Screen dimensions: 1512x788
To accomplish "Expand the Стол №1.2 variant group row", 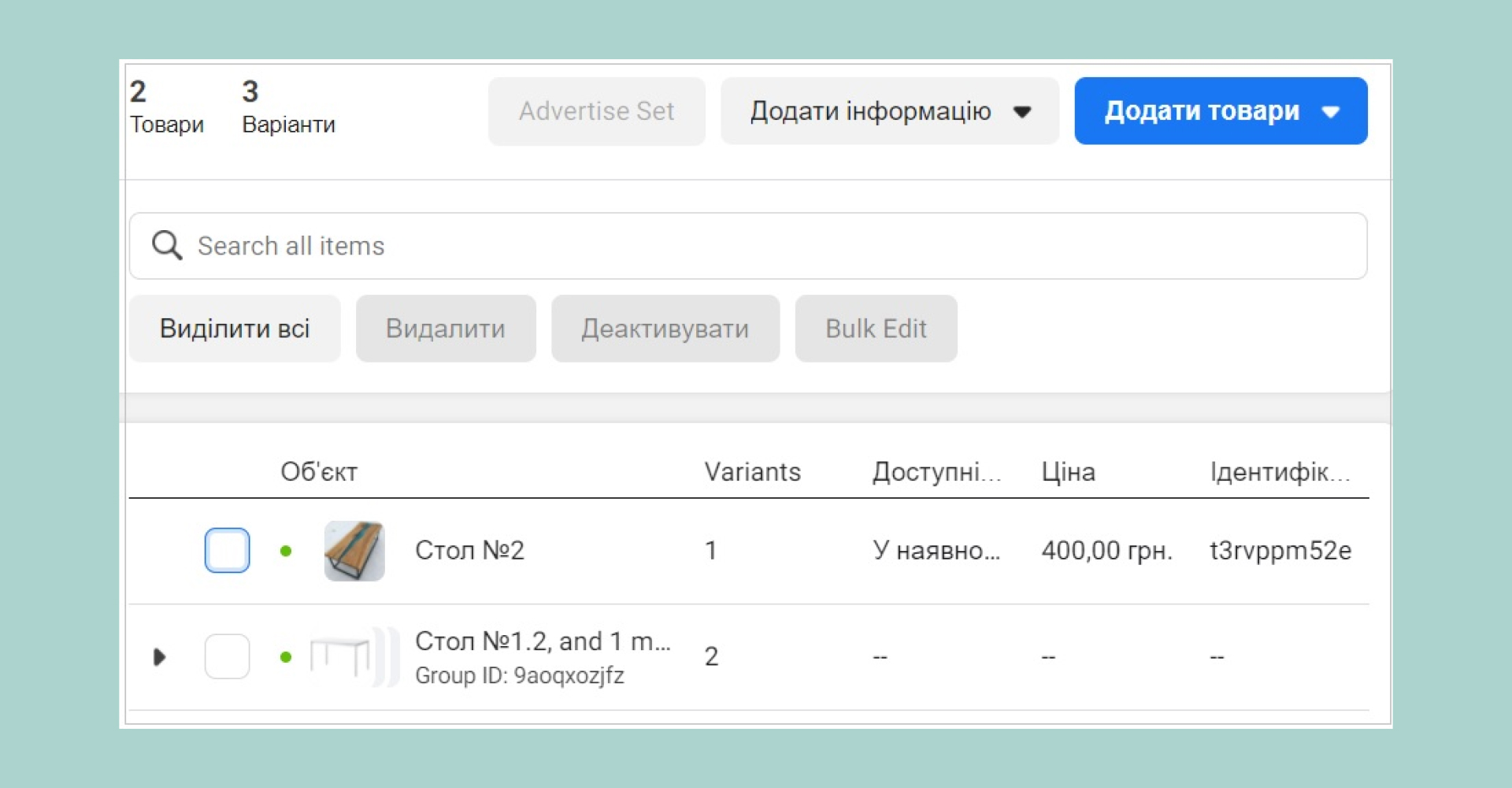I will pyautogui.click(x=159, y=656).
